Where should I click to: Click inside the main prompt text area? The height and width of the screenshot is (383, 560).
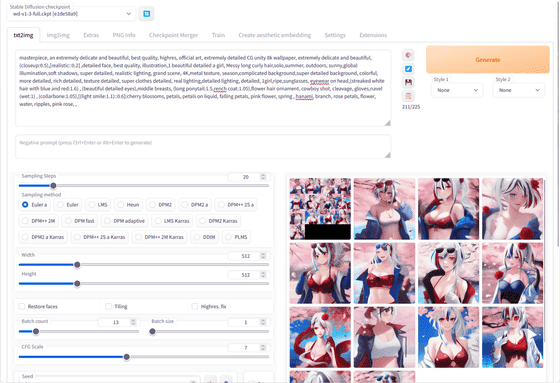point(203,88)
